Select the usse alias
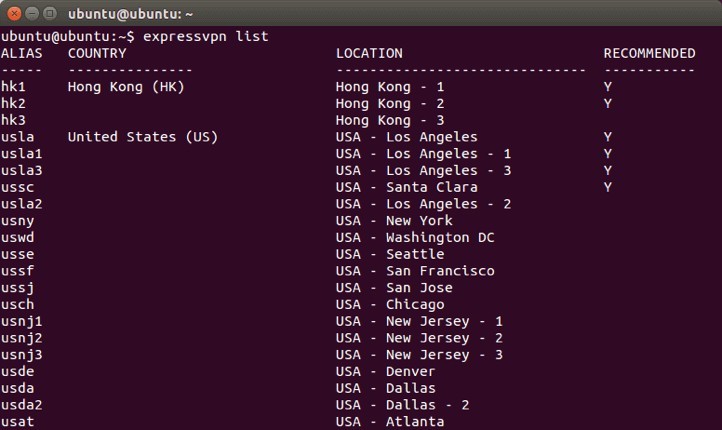 click(x=17, y=254)
